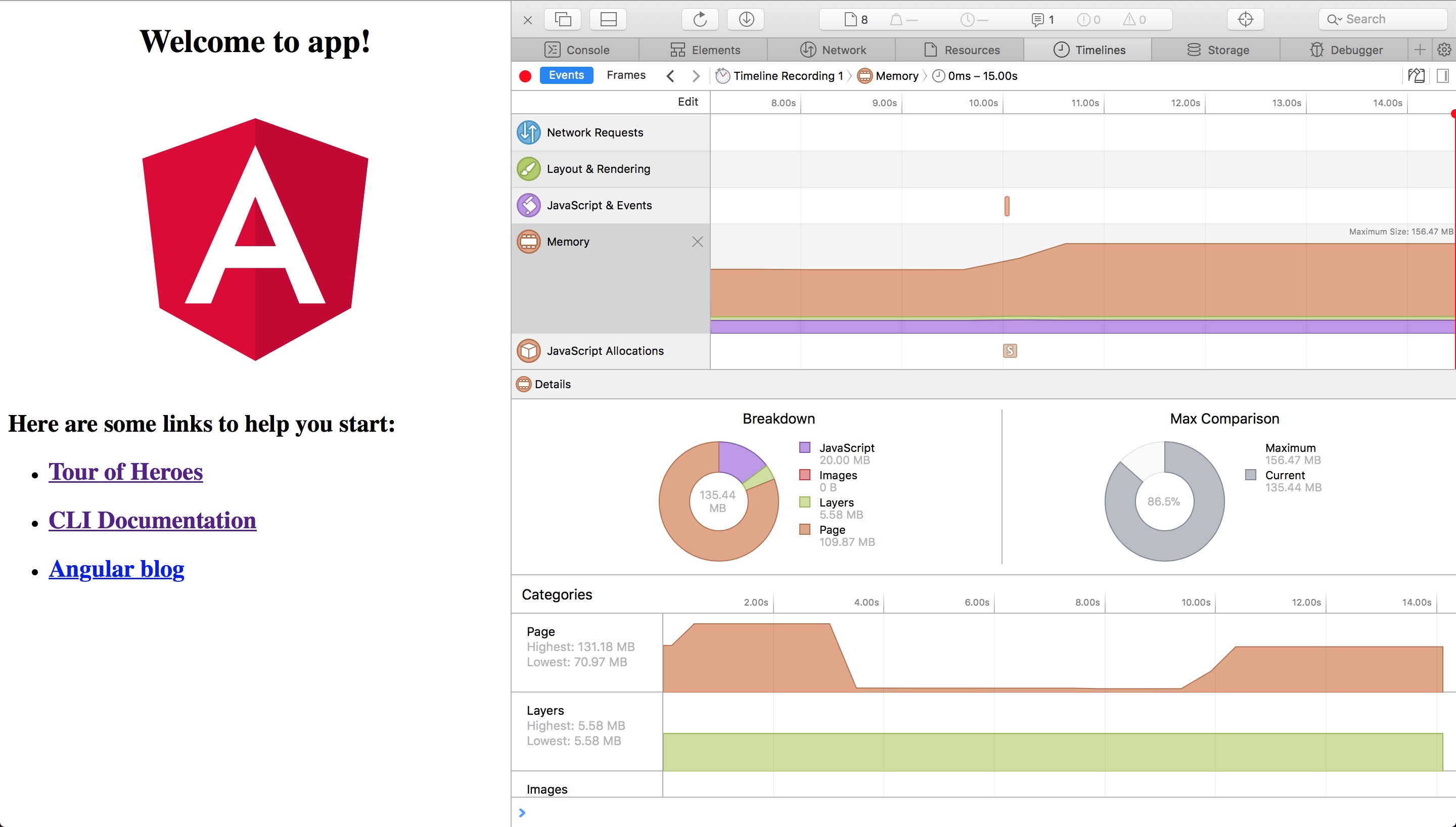This screenshot has width=1456, height=827.
Task: Click the clear timeline recording icon
Action: (x=1416, y=75)
